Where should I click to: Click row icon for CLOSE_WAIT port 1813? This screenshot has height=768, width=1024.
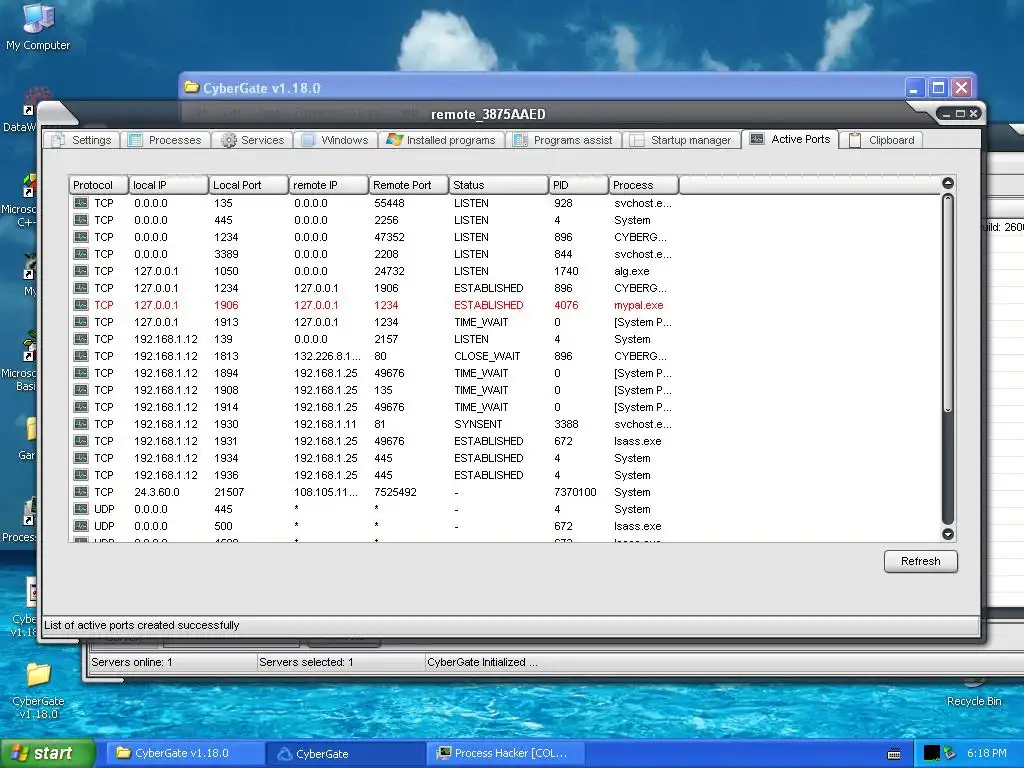pyautogui.click(x=81, y=356)
